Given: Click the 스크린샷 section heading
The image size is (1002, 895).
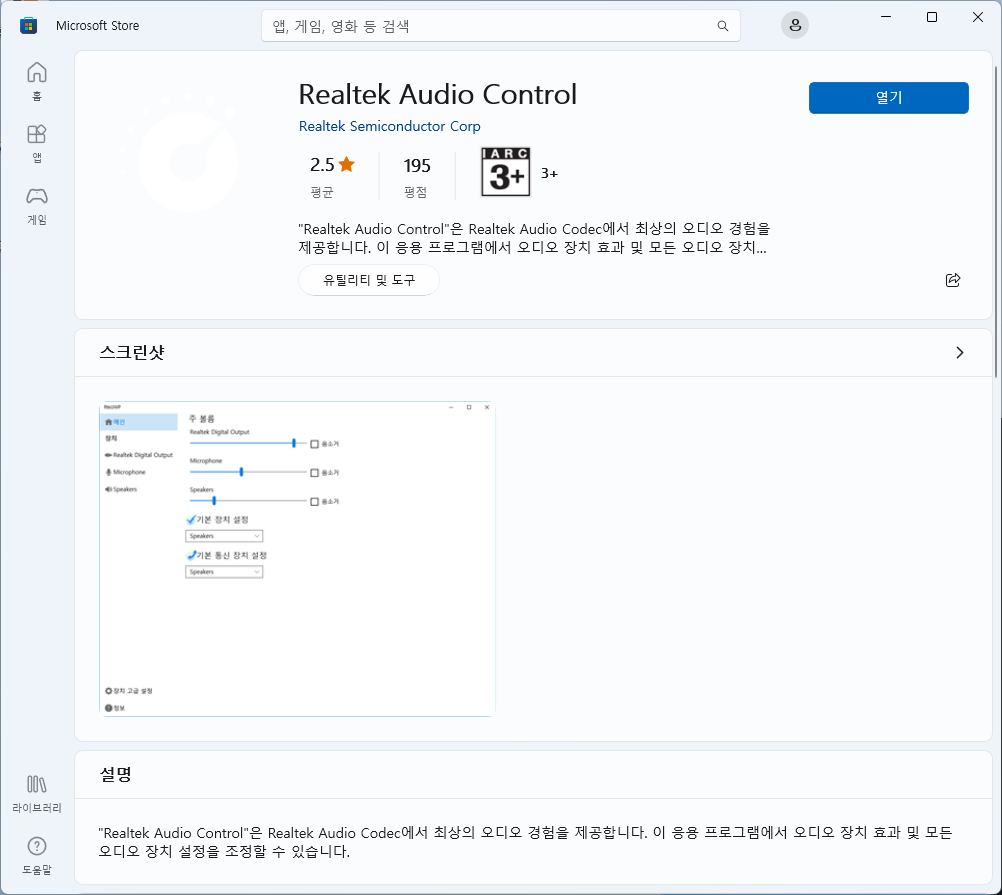Looking at the screenshot, I should tap(132, 352).
